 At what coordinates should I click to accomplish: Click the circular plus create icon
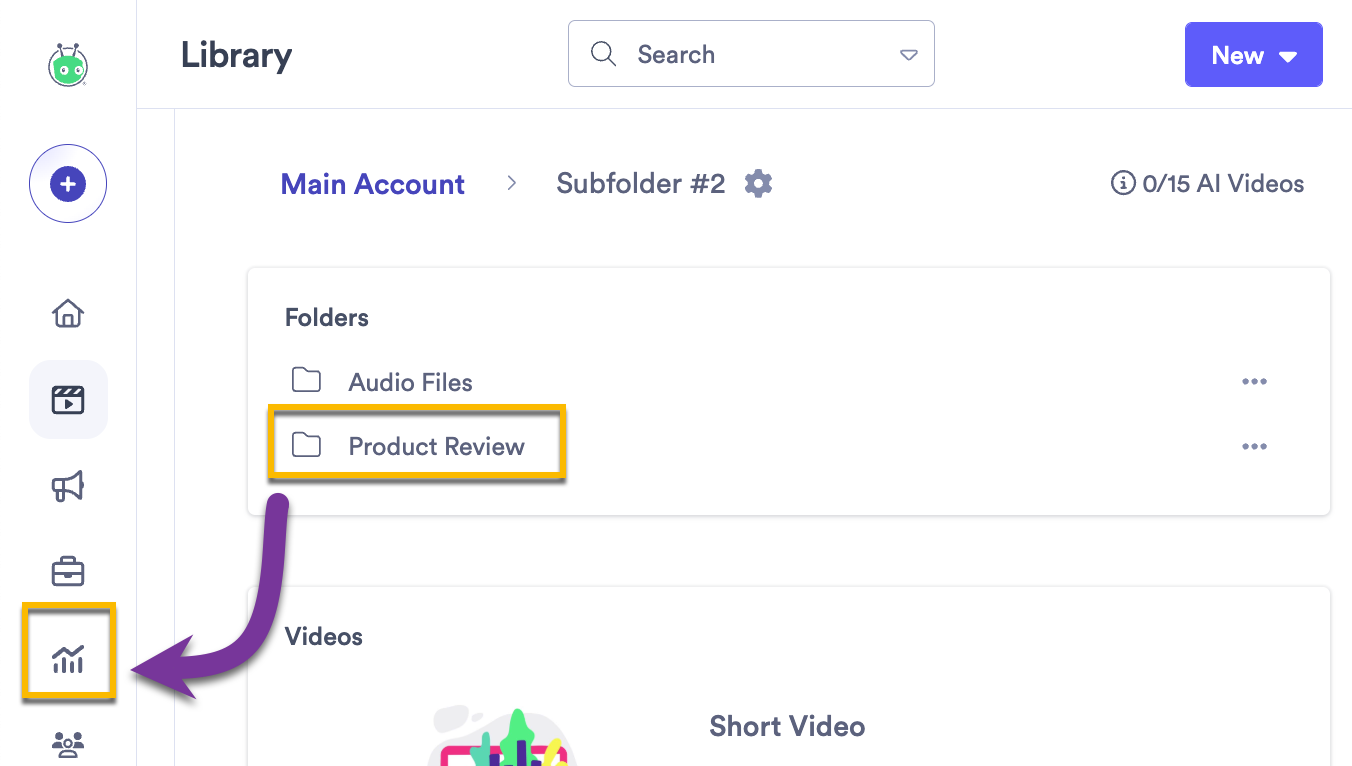click(67, 183)
